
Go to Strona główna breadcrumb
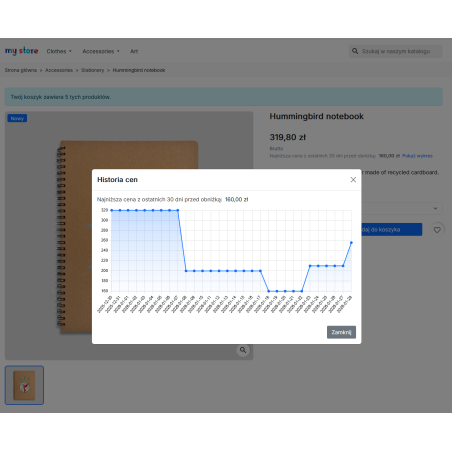click(21, 70)
